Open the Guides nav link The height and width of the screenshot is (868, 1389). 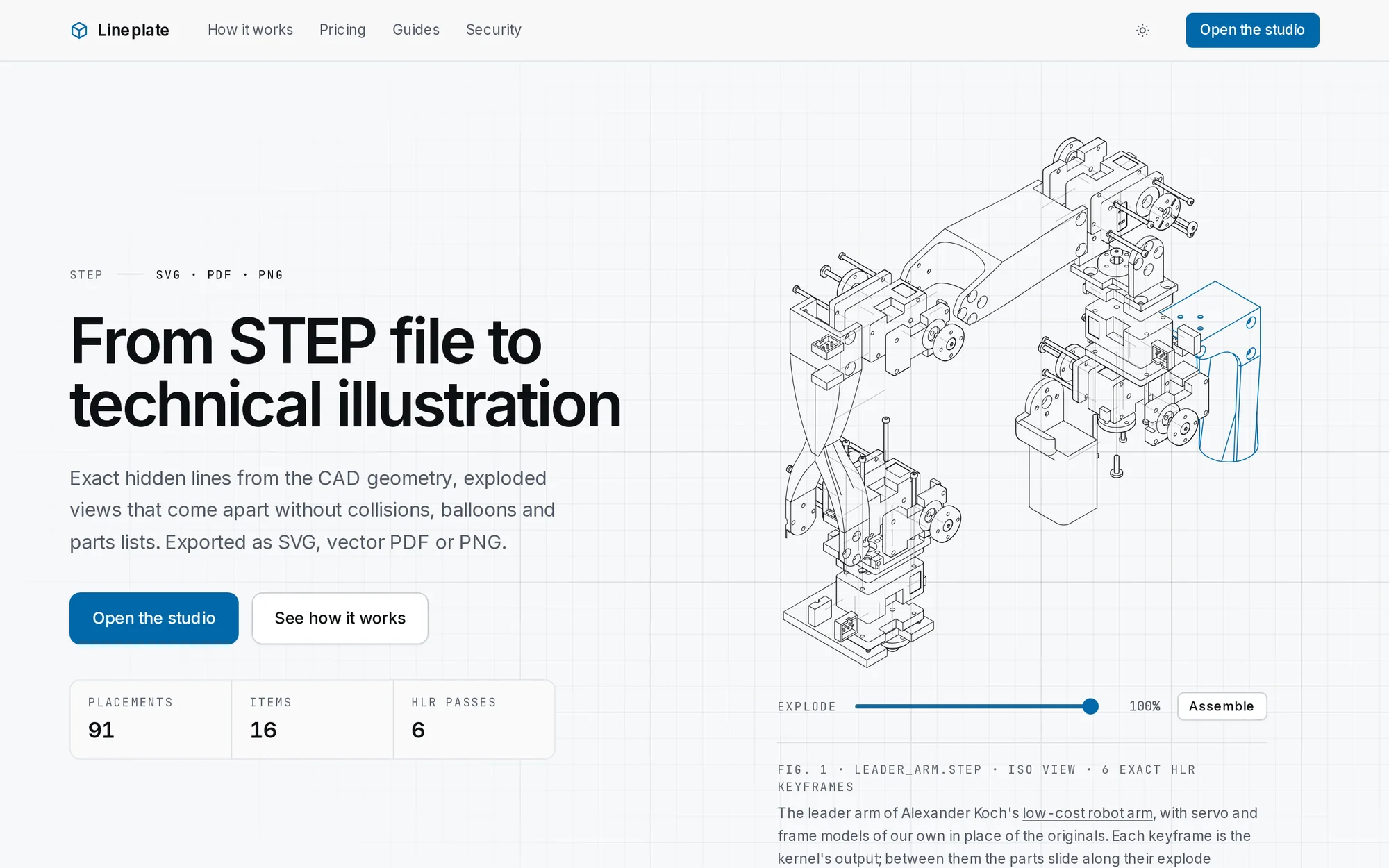click(x=416, y=30)
